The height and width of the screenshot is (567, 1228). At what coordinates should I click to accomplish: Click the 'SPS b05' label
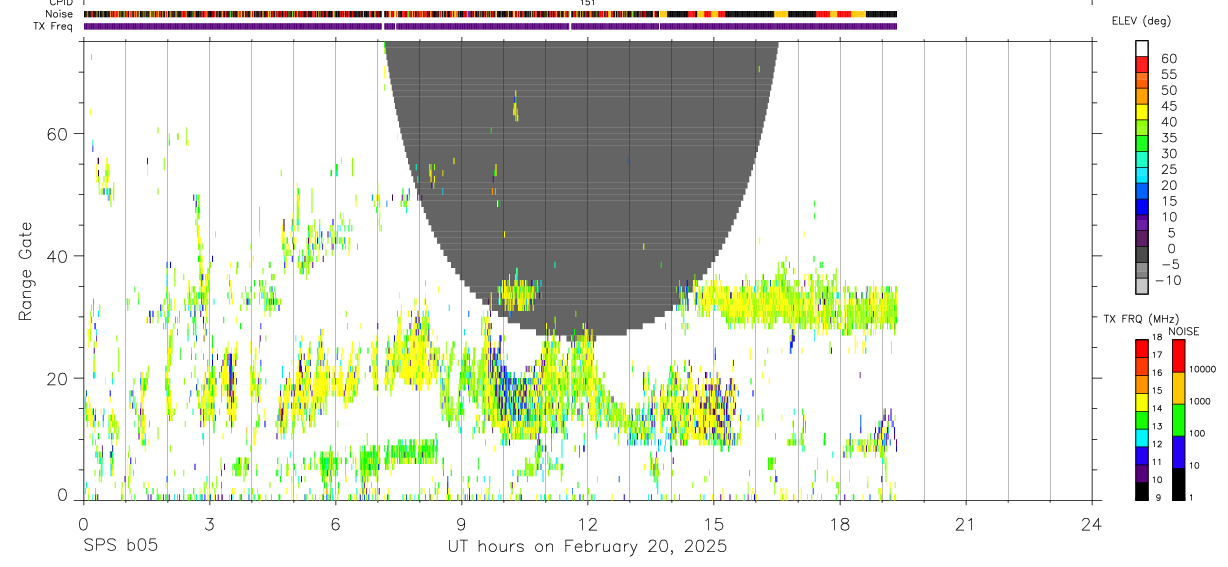pyautogui.click(x=120, y=547)
